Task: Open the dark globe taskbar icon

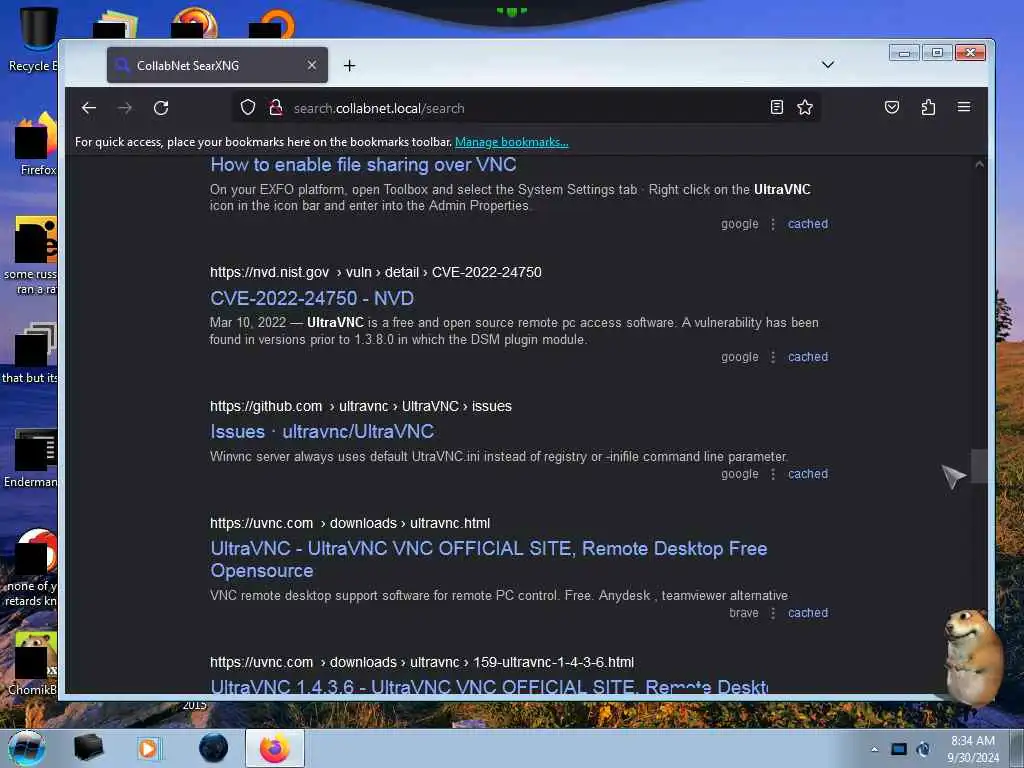Action: 214,748
